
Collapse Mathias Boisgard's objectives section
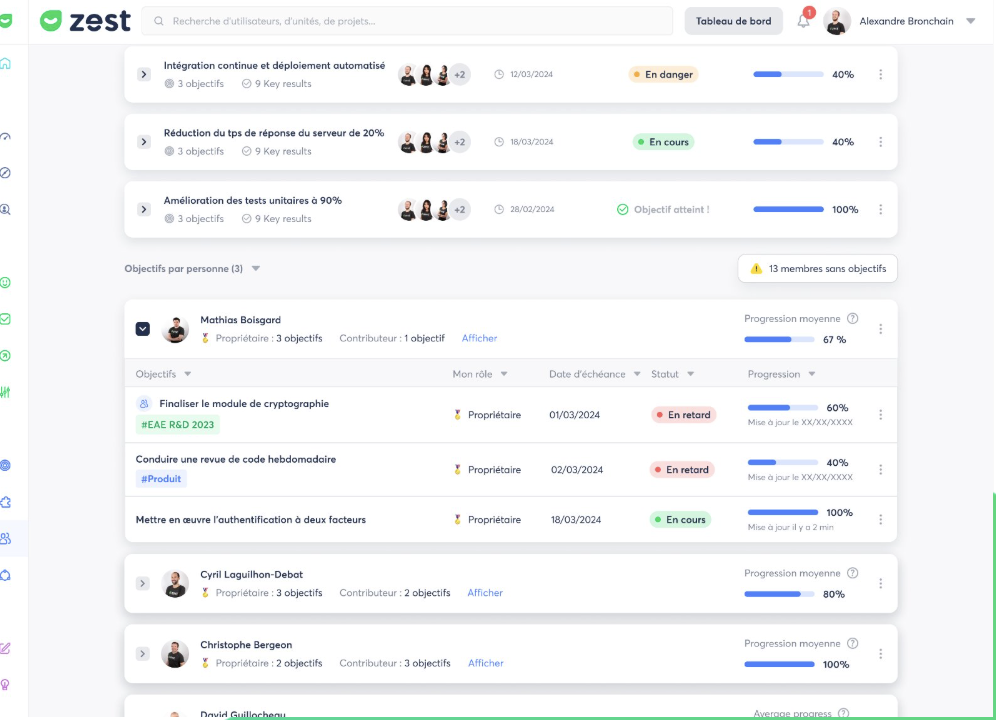coord(143,329)
